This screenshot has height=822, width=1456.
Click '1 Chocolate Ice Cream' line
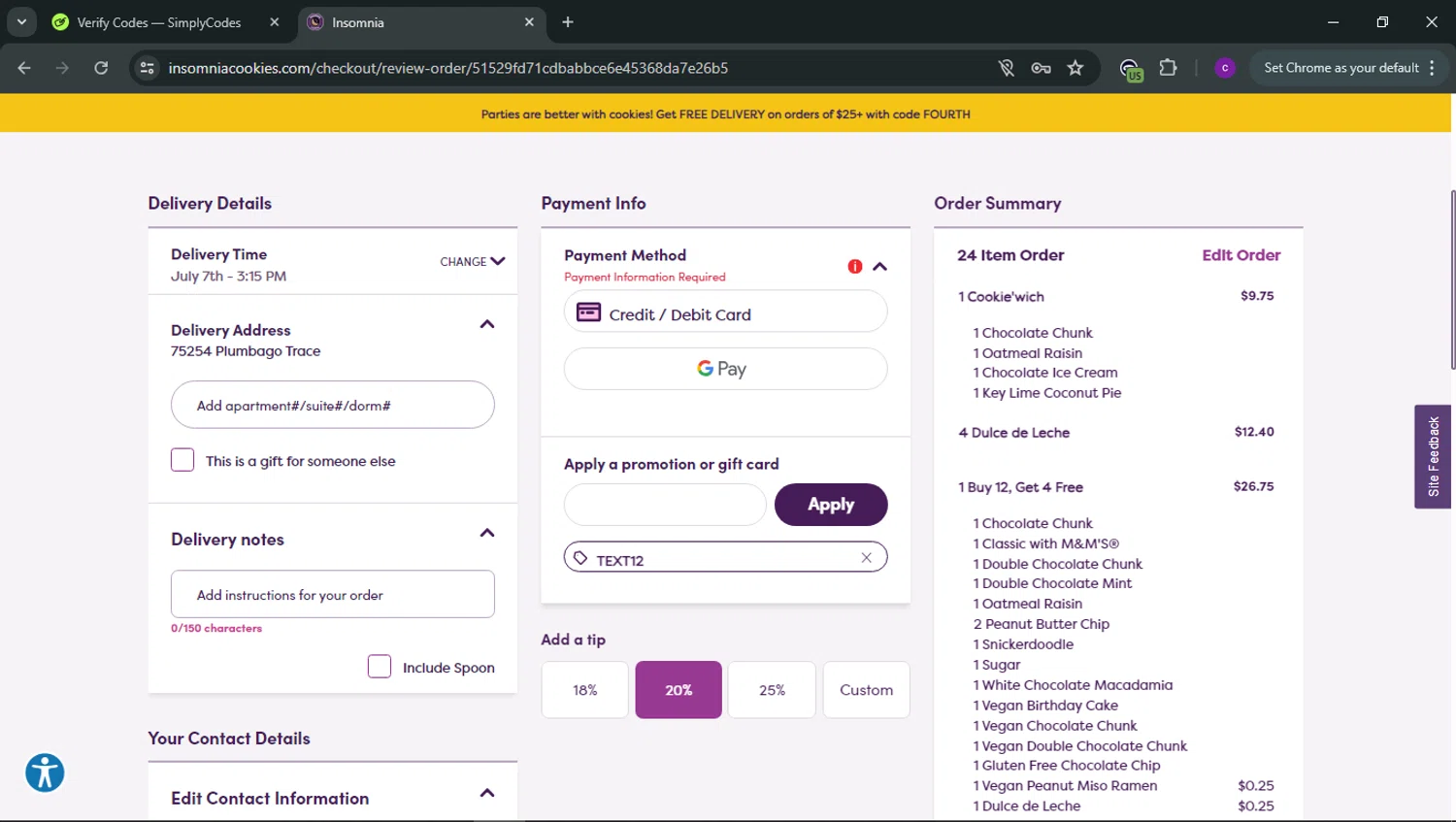tap(1045, 373)
